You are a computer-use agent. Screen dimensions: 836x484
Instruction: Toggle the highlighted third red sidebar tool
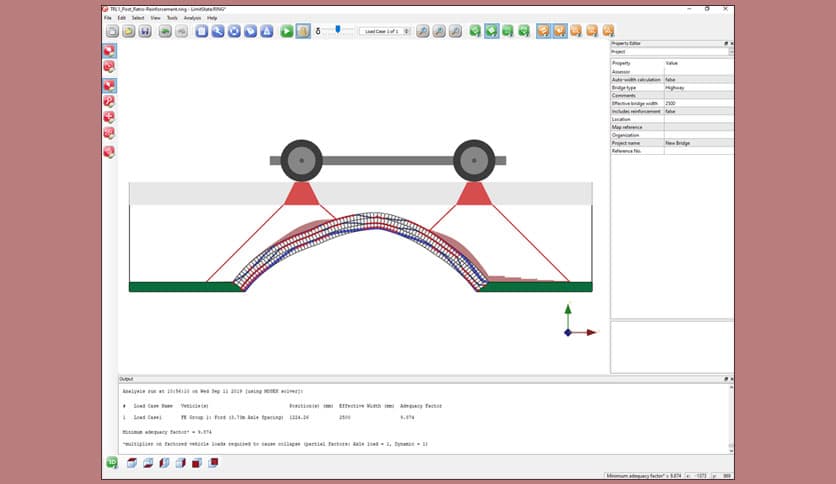point(109,85)
